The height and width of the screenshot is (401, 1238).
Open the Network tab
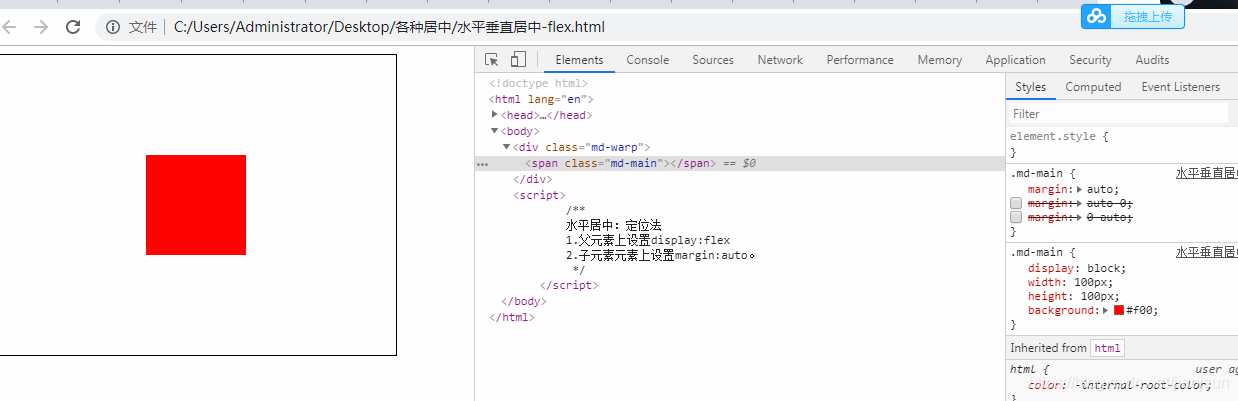point(780,60)
